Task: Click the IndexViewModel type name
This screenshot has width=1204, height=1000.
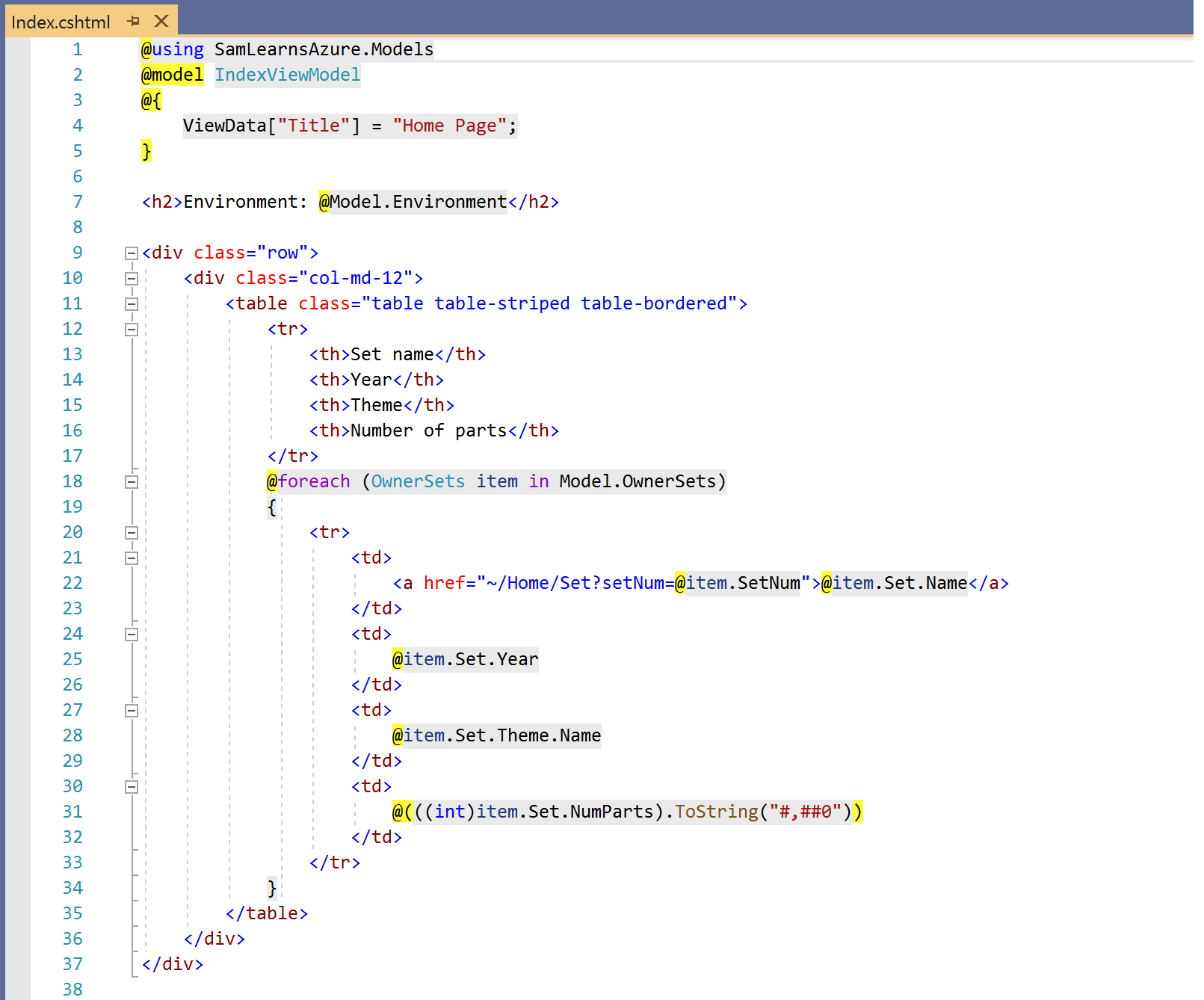Action: [287, 75]
